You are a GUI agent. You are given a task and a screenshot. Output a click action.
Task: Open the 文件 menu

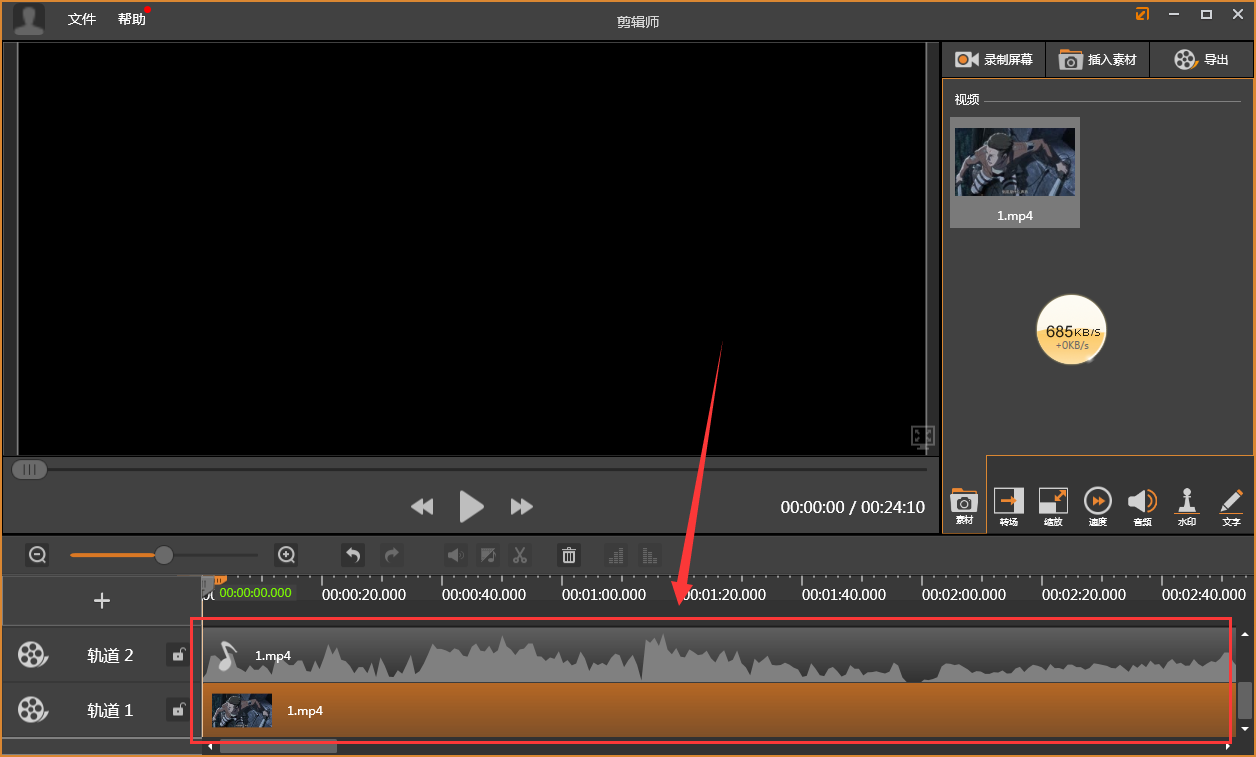point(82,19)
